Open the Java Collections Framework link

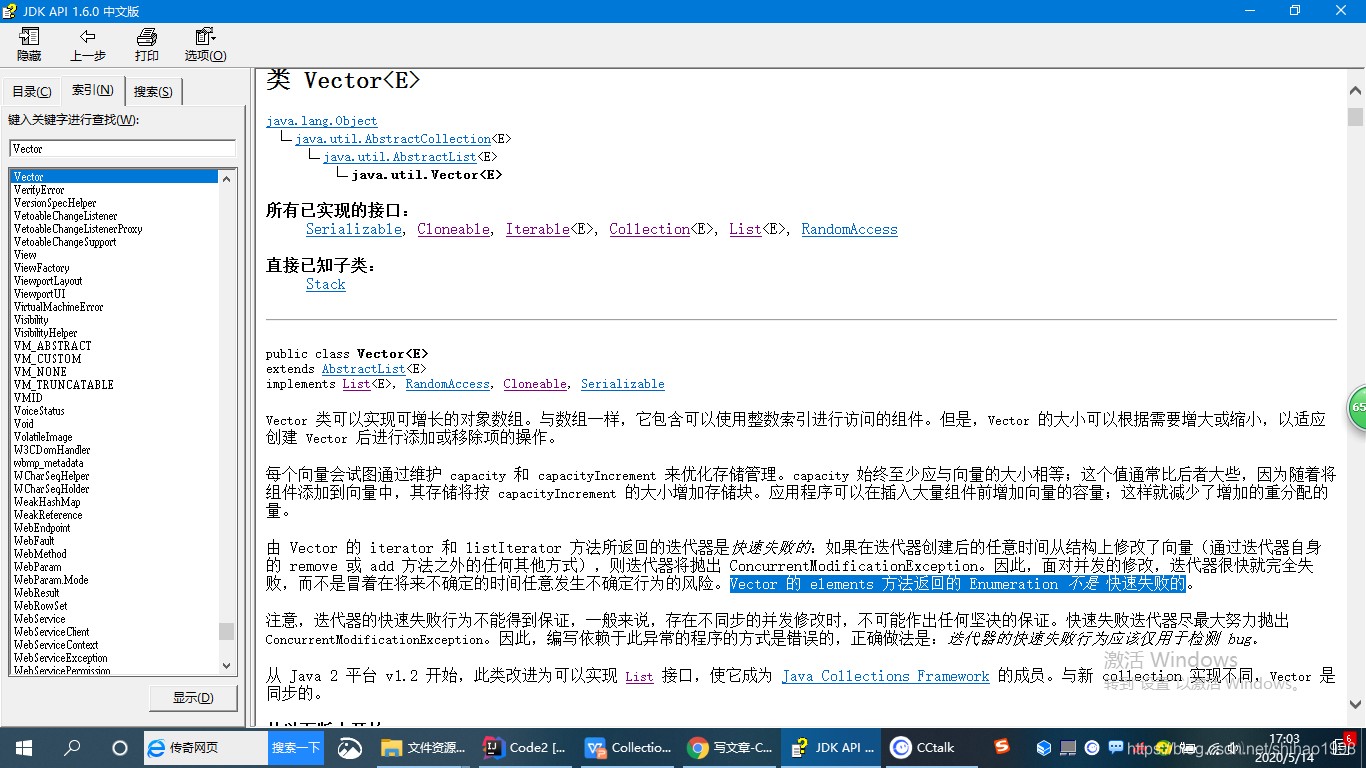point(885,676)
